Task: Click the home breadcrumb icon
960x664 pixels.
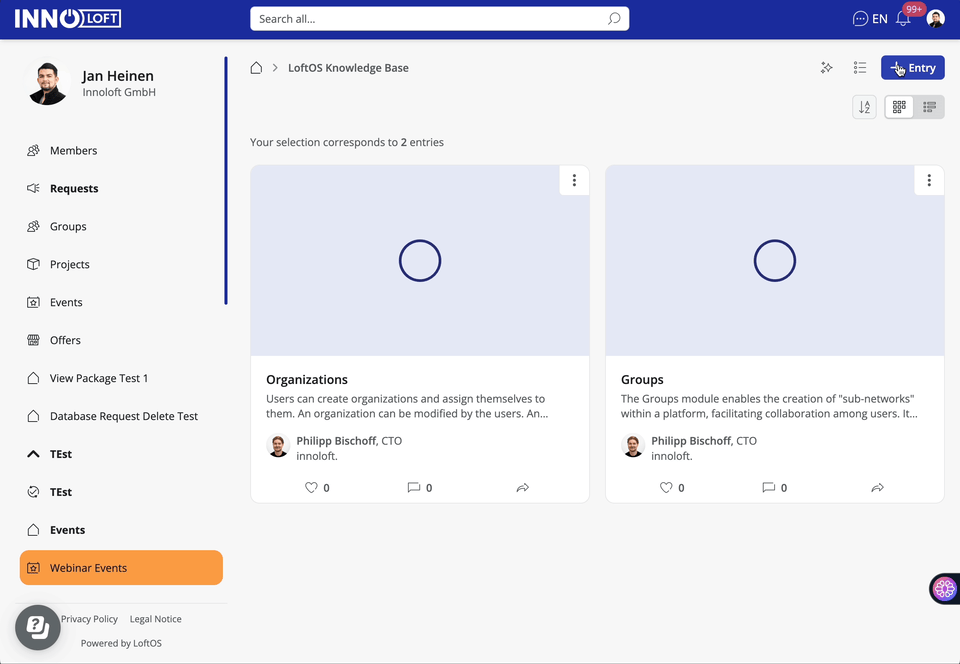Action: coord(256,68)
